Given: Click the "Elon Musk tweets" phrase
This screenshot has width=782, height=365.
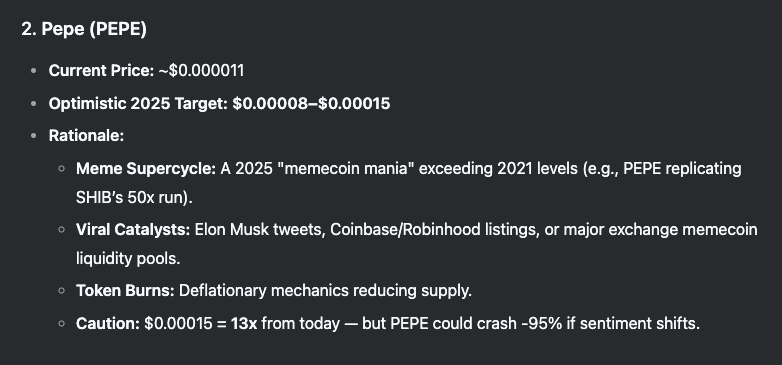Looking at the screenshot, I should click(260, 230).
